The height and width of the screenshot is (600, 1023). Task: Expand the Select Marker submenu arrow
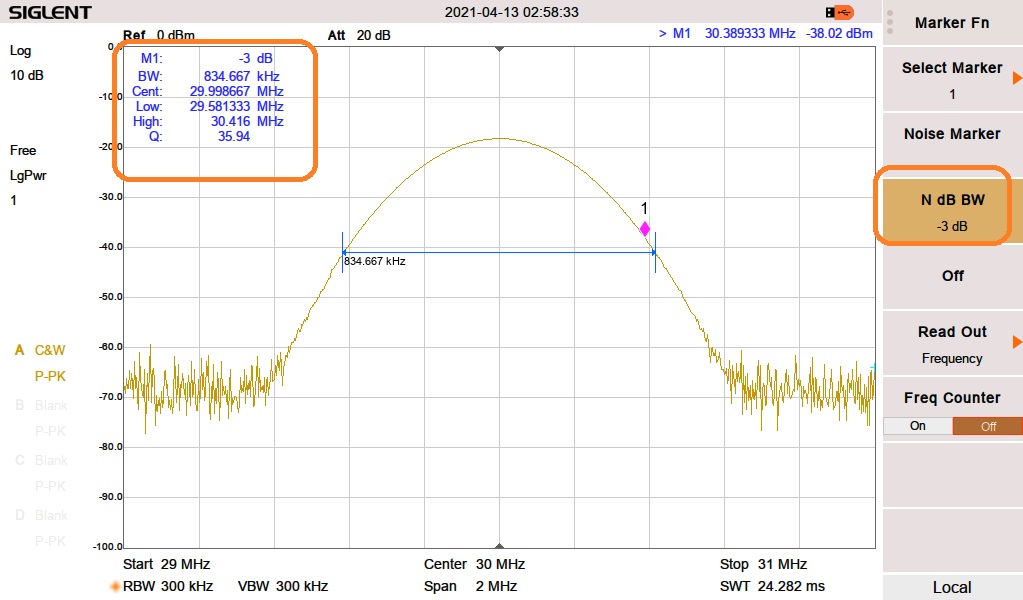click(1017, 78)
